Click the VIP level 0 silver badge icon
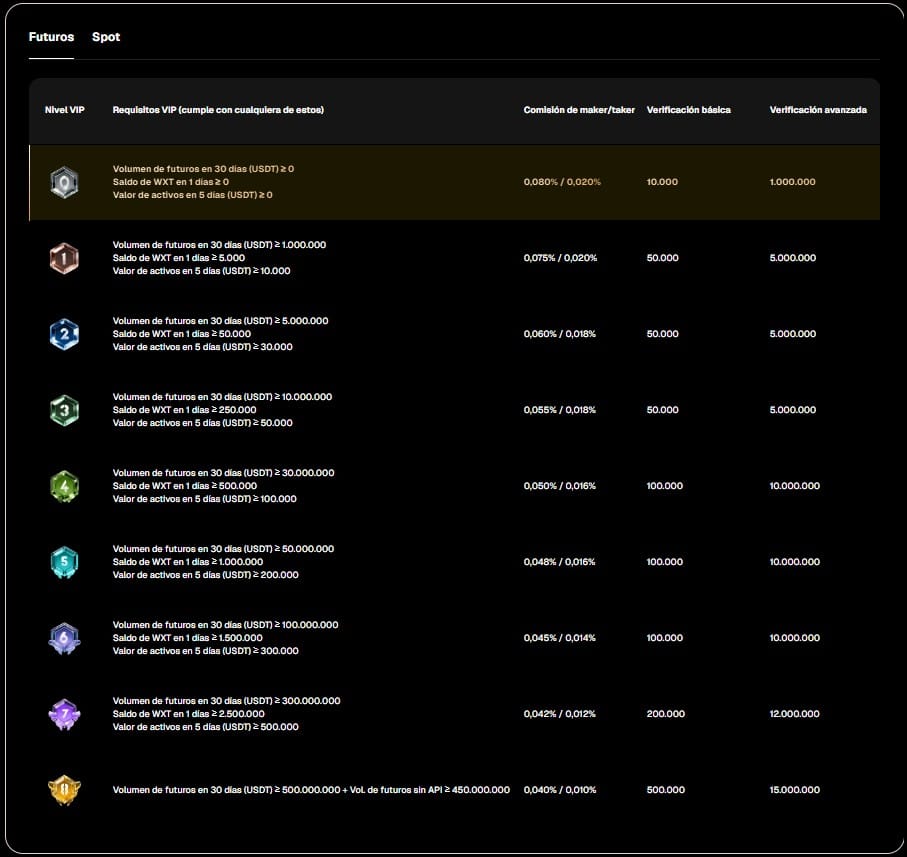 [x=64, y=182]
